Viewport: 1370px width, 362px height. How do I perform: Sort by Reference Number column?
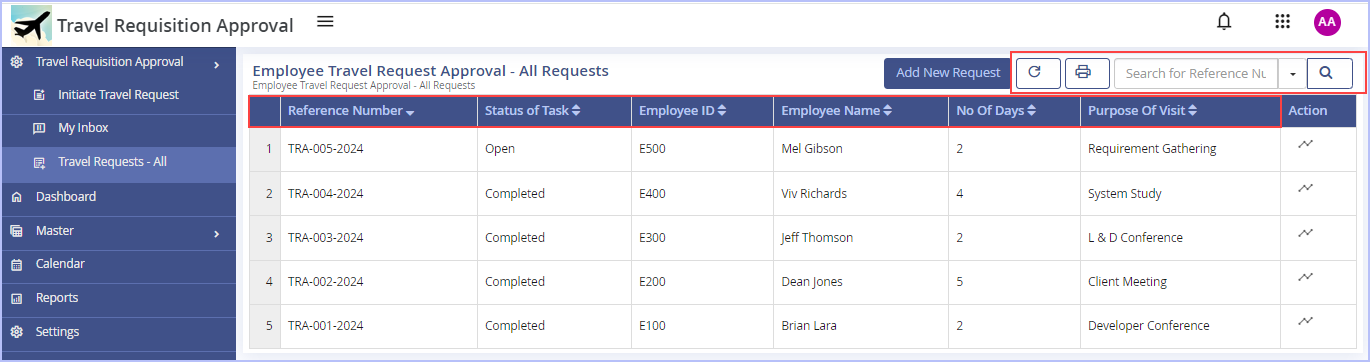click(351, 111)
